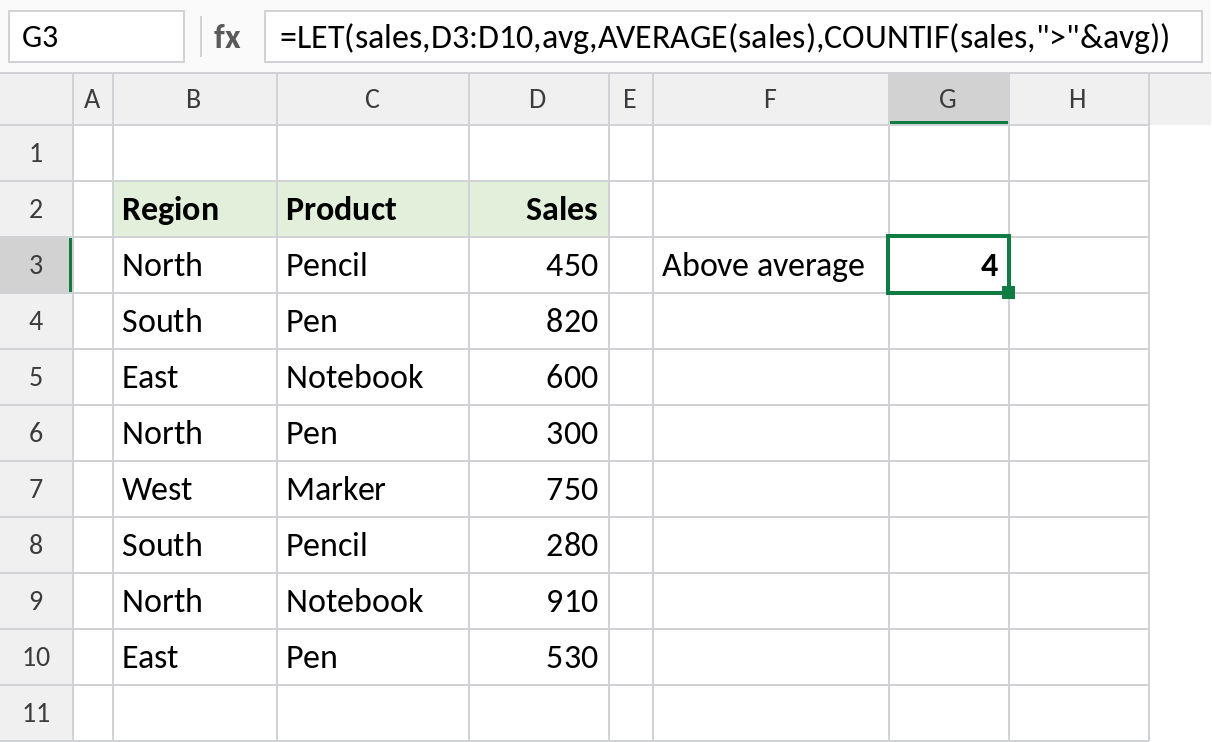Click cell G3 showing result 4

point(948,265)
